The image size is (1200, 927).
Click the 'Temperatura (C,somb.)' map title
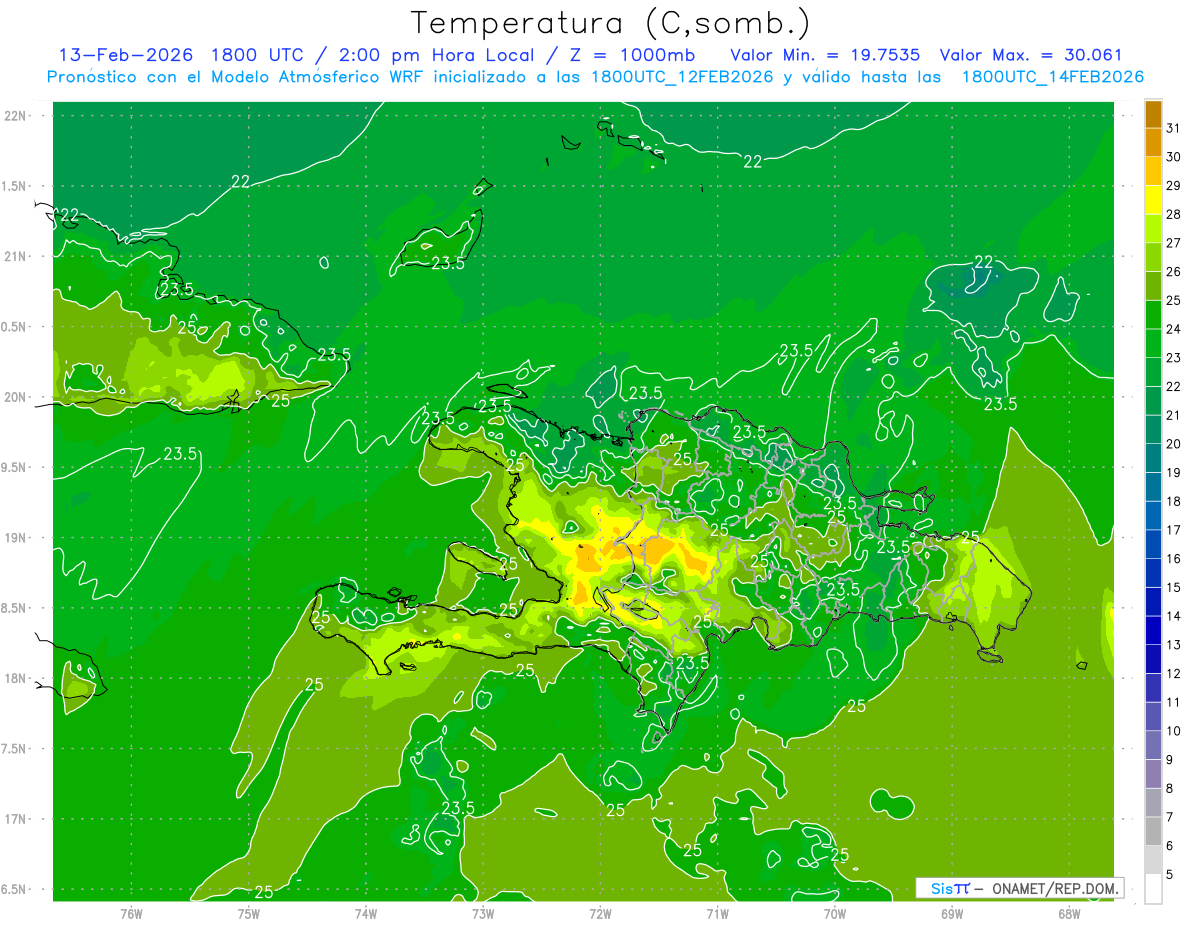[x=611, y=23]
